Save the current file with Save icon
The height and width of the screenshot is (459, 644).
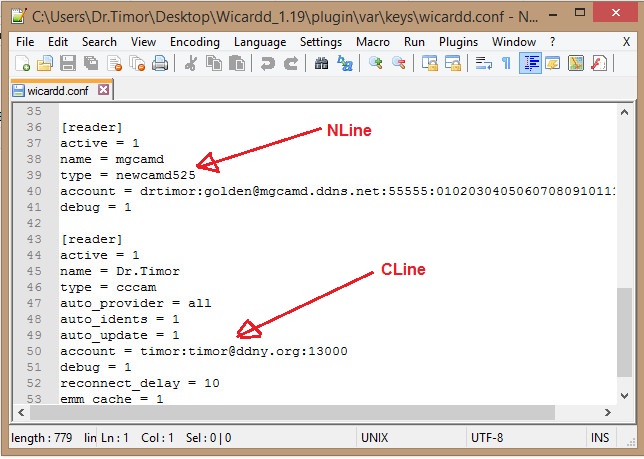68,64
